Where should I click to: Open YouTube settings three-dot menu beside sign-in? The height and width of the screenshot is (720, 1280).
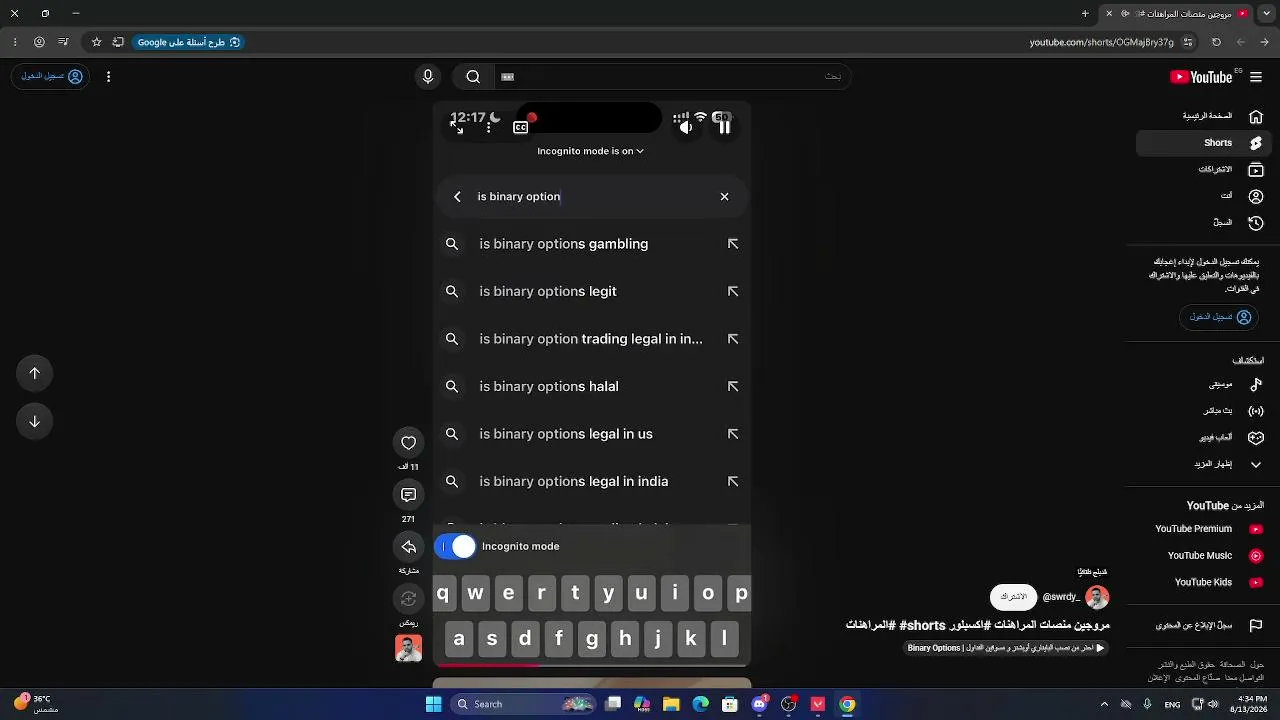pyautogui.click(x=108, y=76)
